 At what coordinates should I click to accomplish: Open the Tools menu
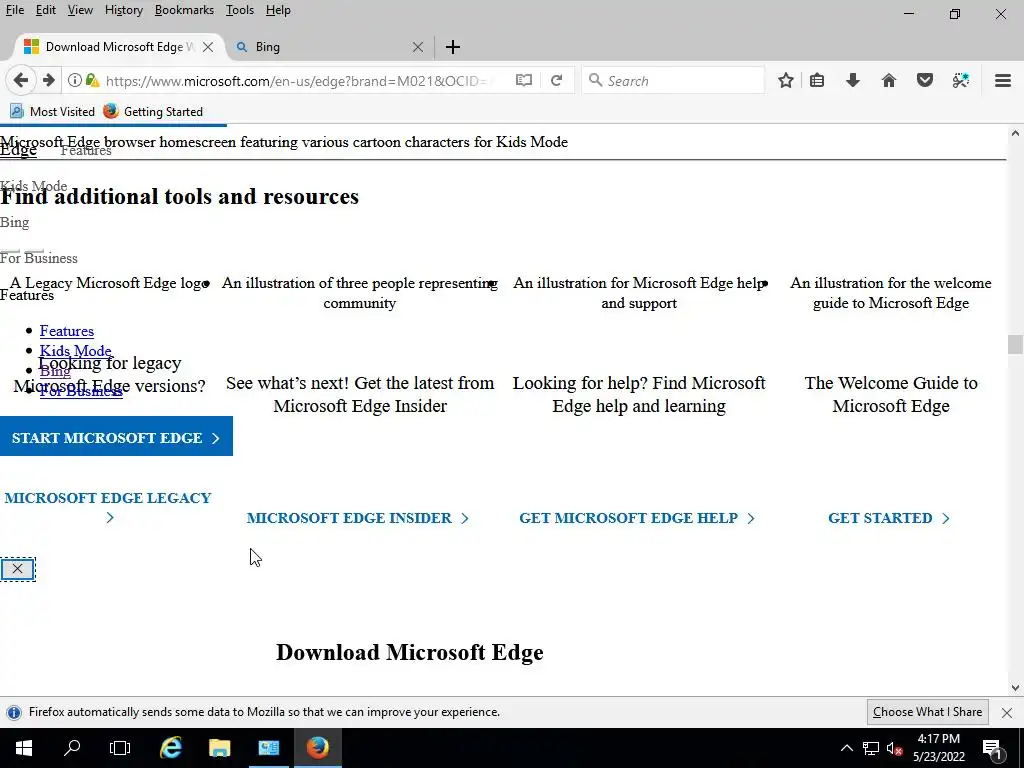240,10
